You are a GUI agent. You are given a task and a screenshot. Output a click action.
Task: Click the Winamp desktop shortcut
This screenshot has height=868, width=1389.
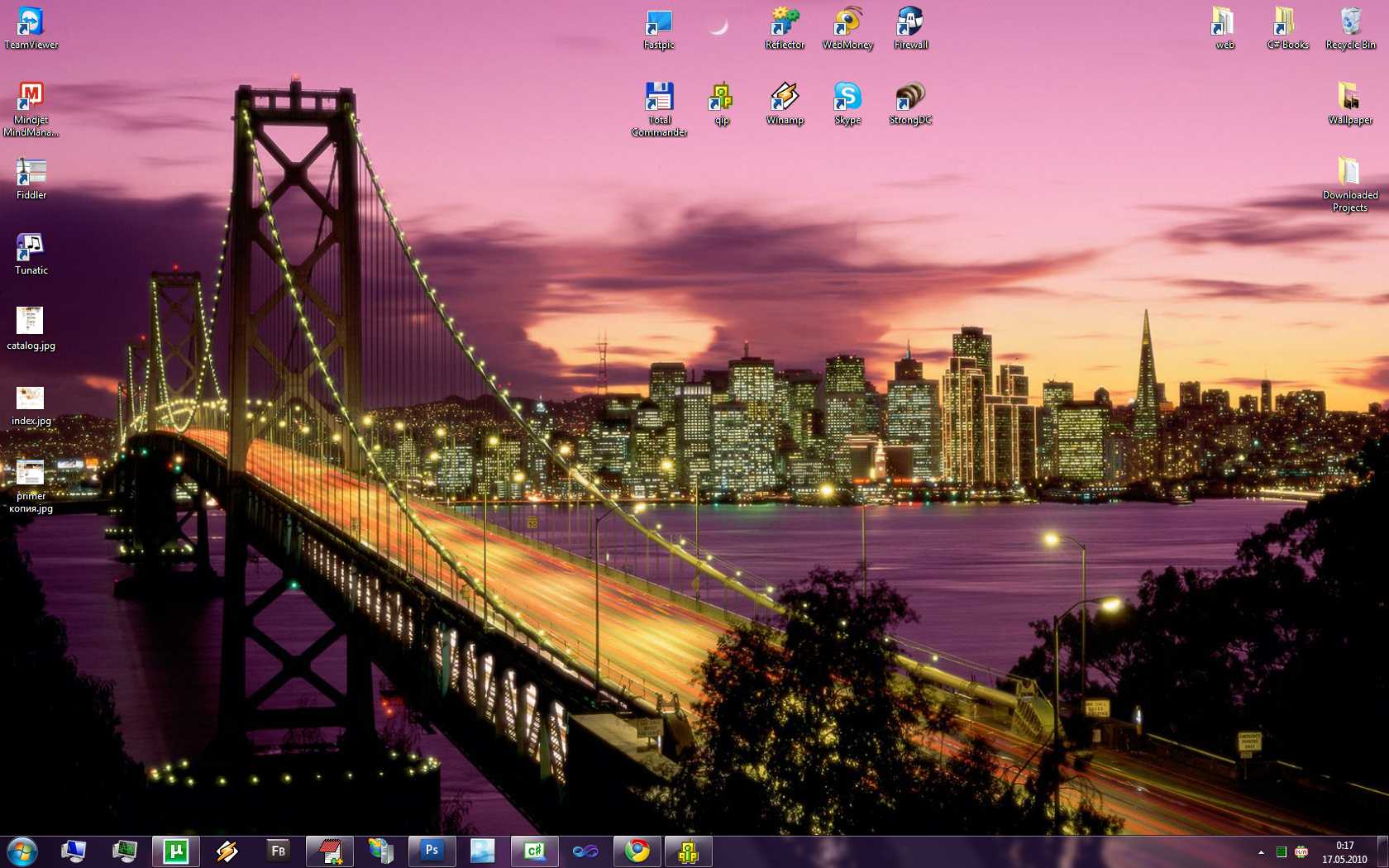[785, 98]
